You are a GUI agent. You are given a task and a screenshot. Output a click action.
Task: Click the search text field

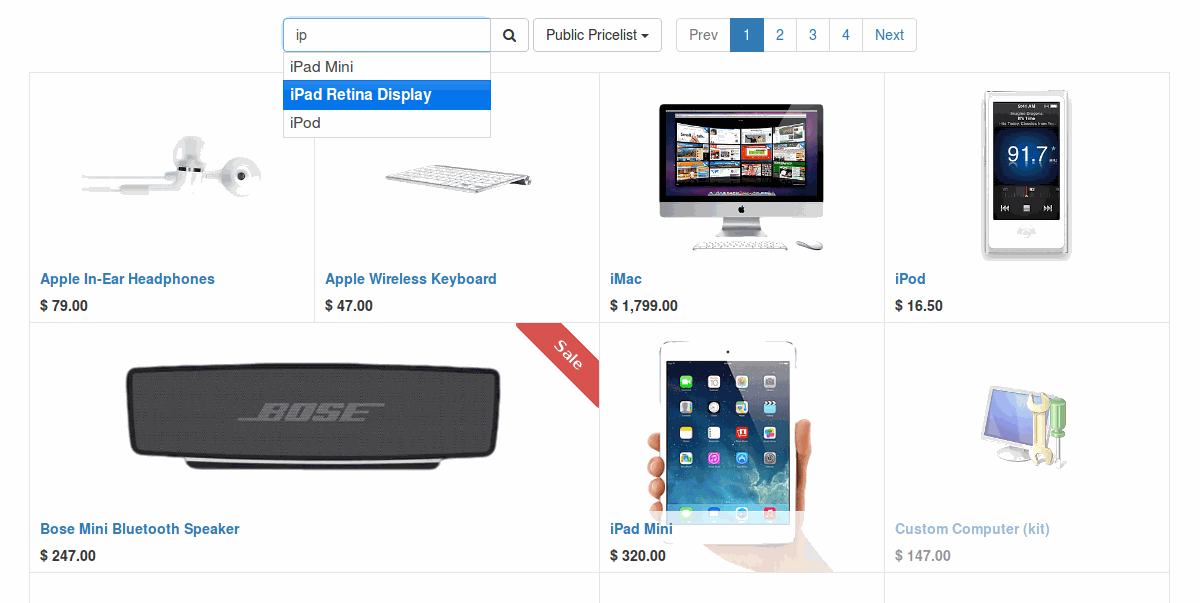pos(387,35)
